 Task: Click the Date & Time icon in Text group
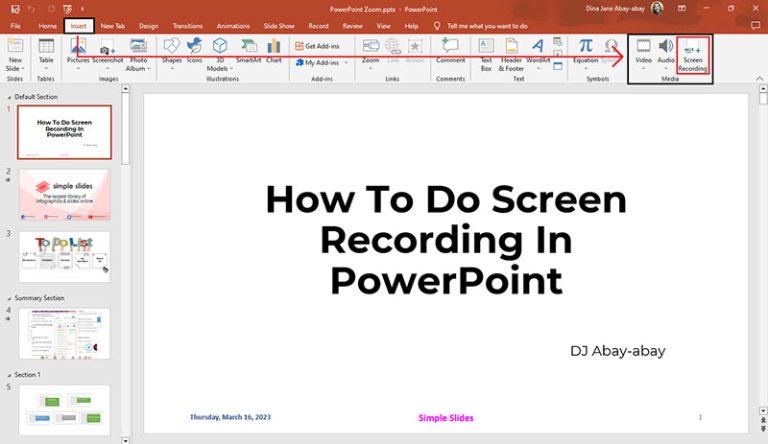[557, 42]
